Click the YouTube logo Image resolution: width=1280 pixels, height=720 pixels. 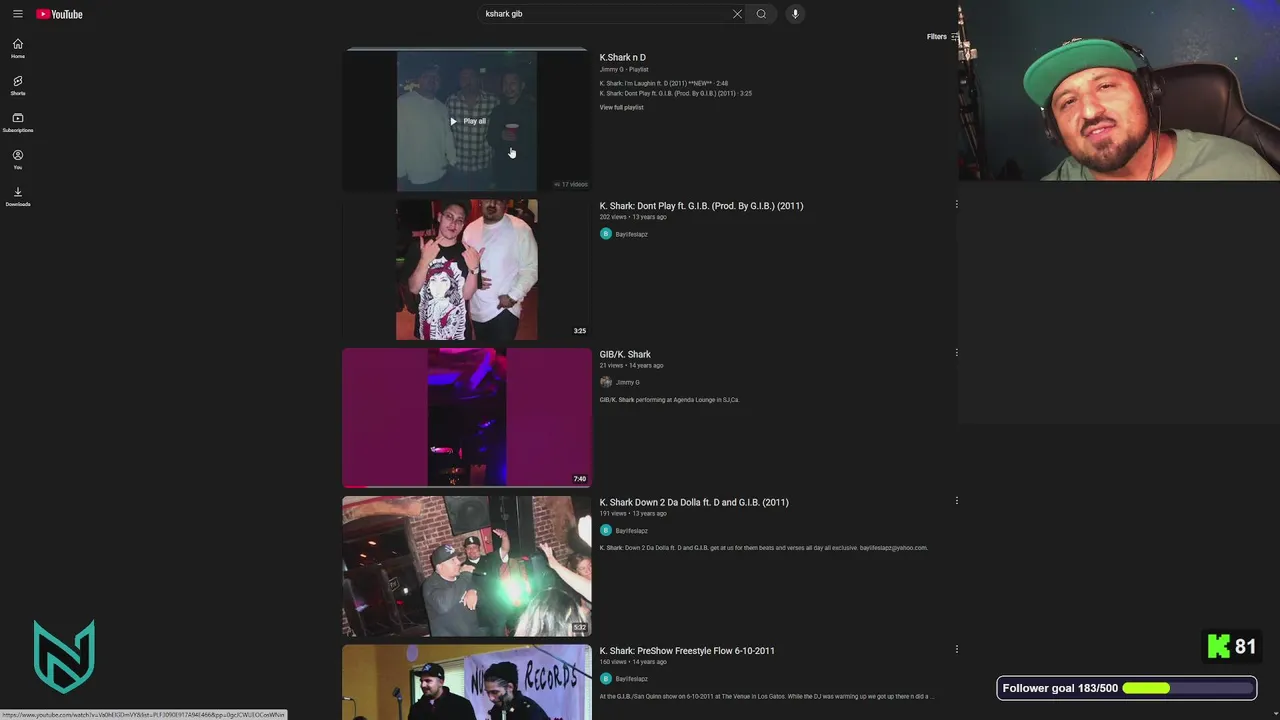click(59, 14)
